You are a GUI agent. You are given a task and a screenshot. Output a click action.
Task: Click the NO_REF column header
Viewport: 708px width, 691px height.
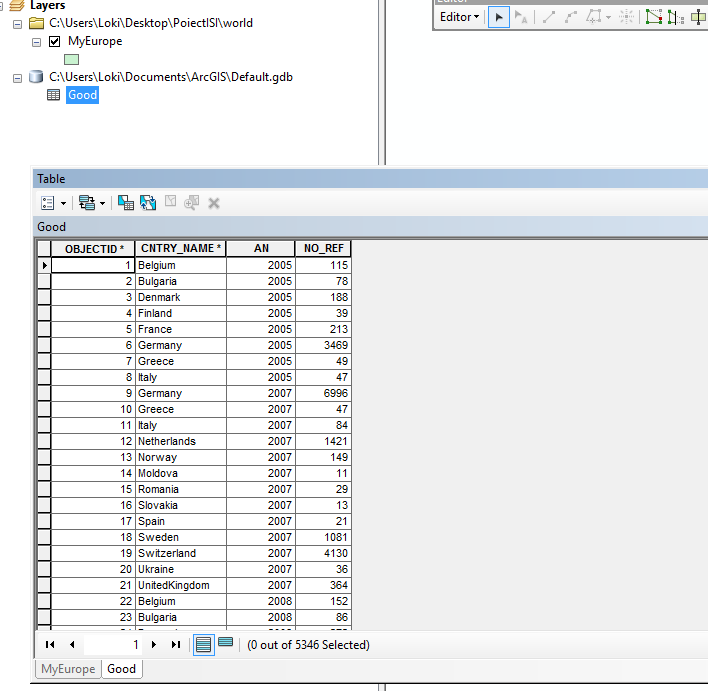click(x=323, y=248)
